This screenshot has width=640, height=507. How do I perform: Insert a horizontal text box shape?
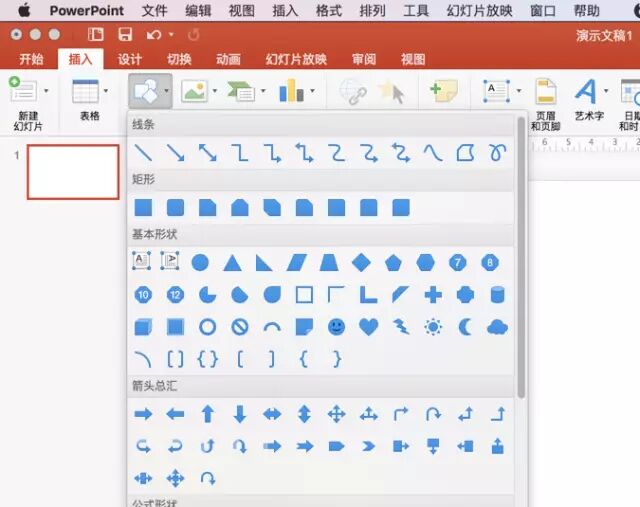pos(142,260)
